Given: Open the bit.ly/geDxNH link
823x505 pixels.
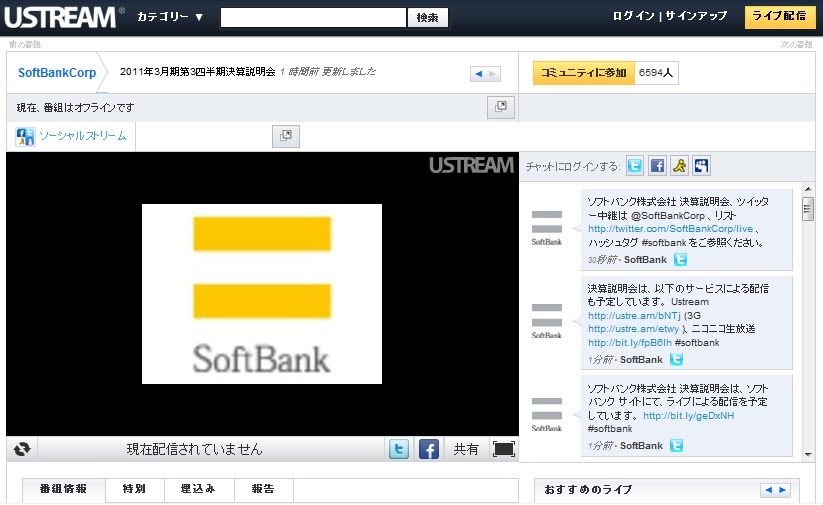Looking at the screenshot, I should coord(689,415).
